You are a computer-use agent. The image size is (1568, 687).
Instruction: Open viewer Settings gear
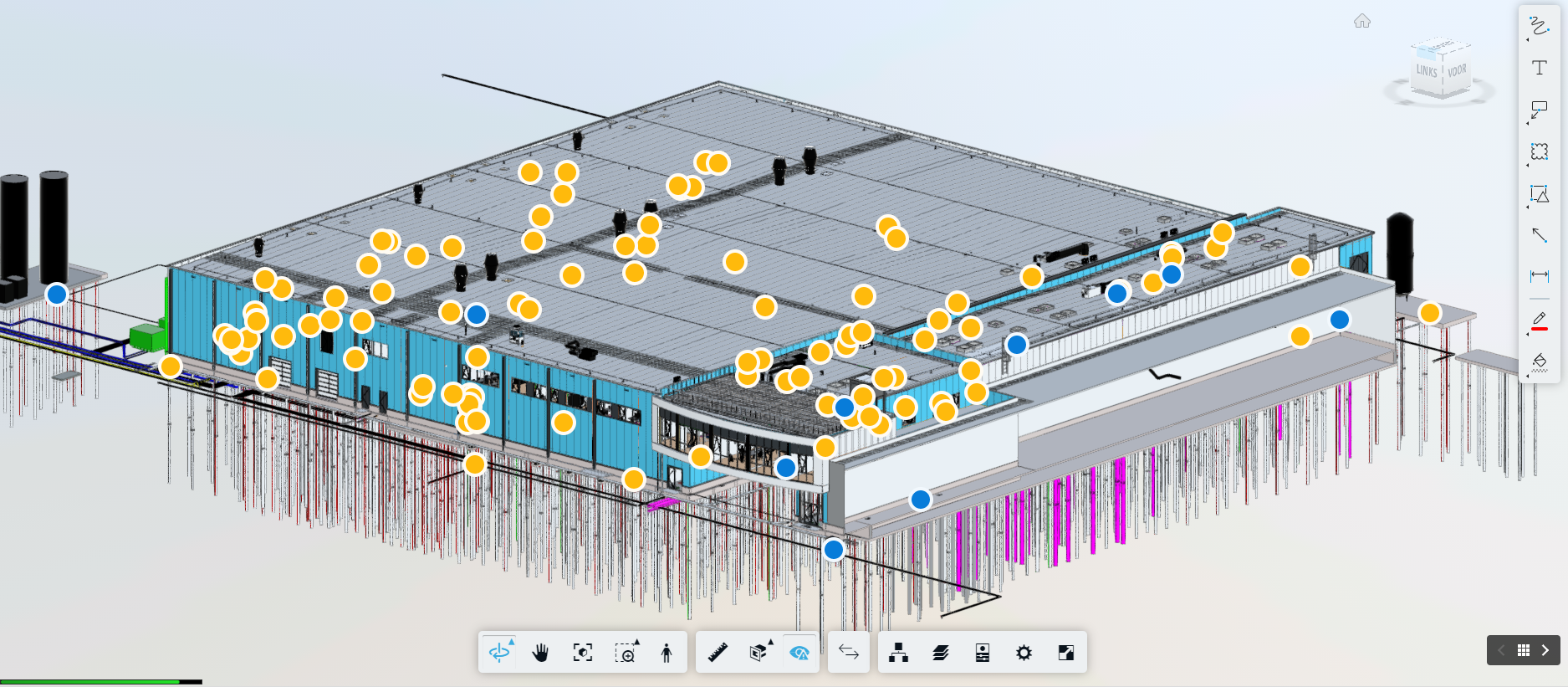(1024, 653)
